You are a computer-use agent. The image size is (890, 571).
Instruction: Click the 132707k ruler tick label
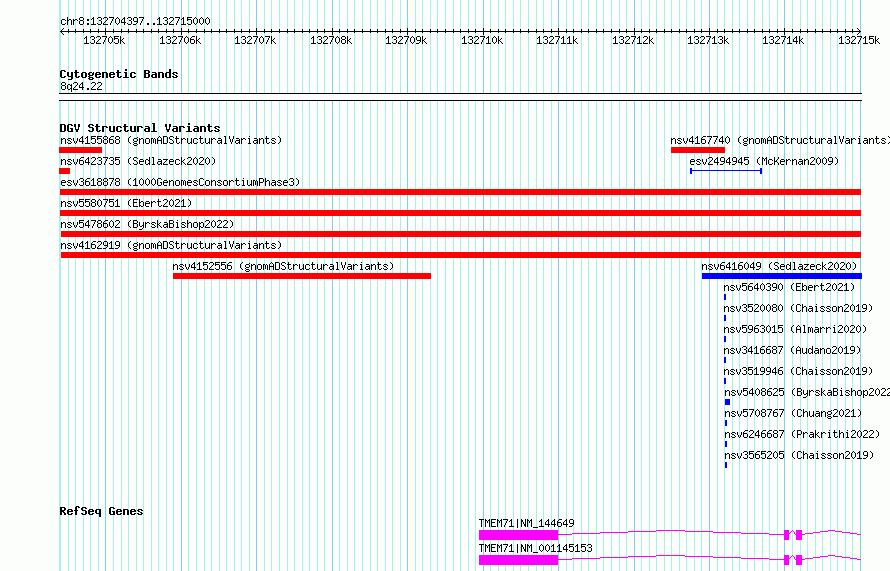(x=255, y=40)
